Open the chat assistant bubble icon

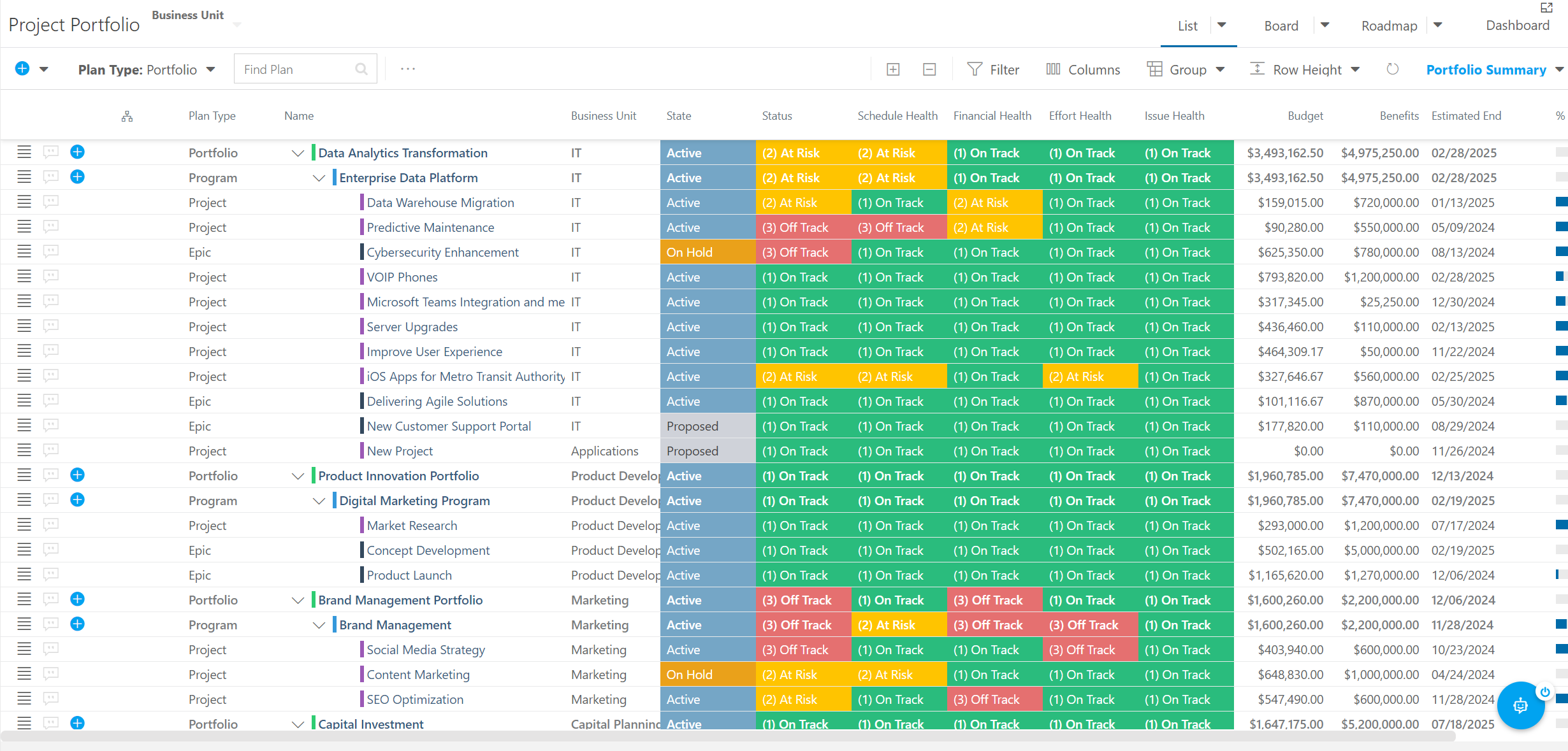tap(1521, 705)
